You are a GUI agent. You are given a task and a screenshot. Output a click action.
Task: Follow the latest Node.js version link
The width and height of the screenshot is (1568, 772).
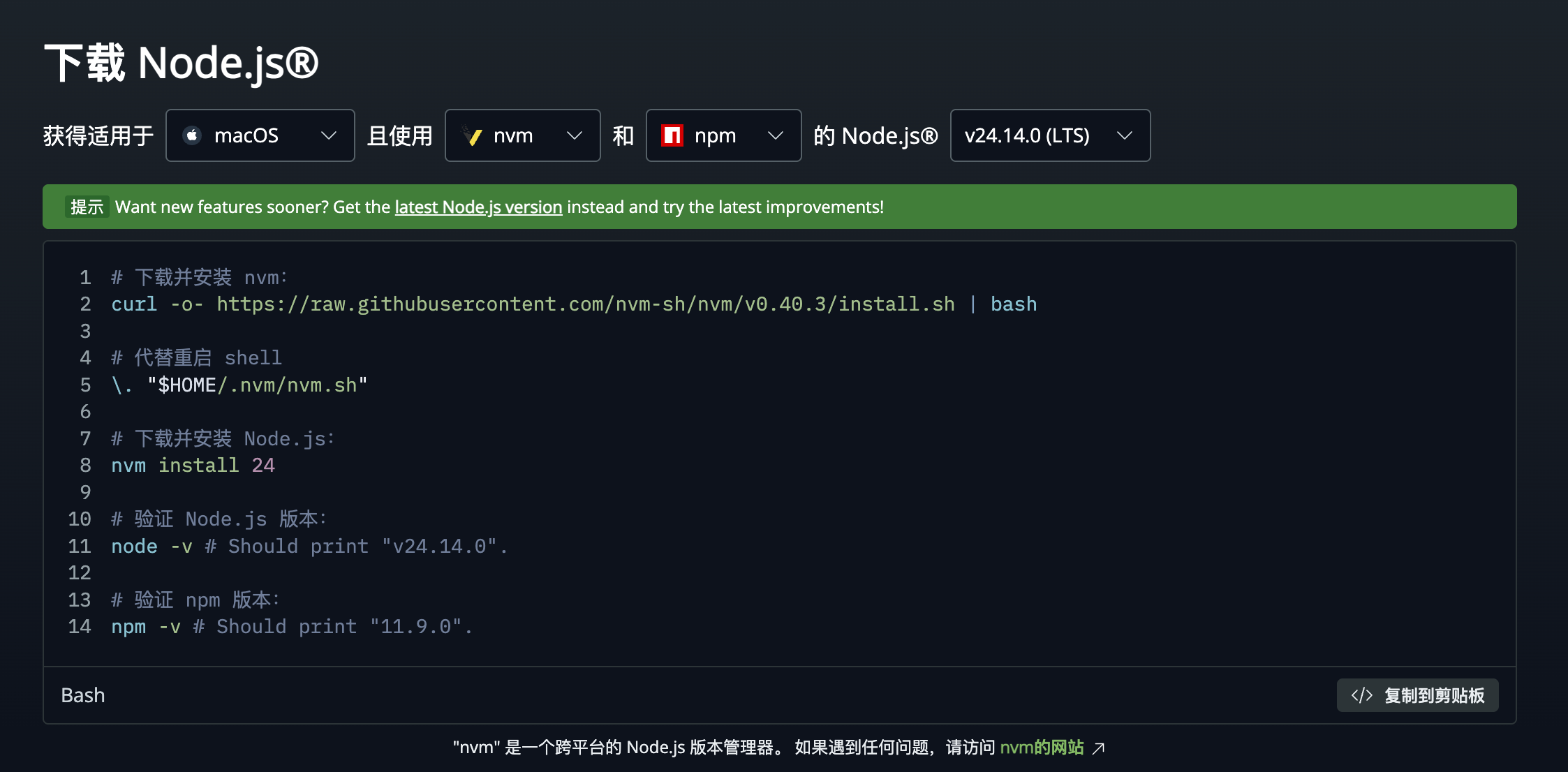478,207
